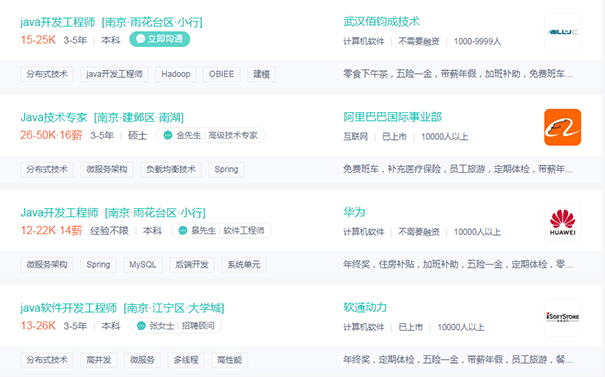Click chat bubble icon beside 张女士
This screenshot has width=605, height=377.
[141, 326]
